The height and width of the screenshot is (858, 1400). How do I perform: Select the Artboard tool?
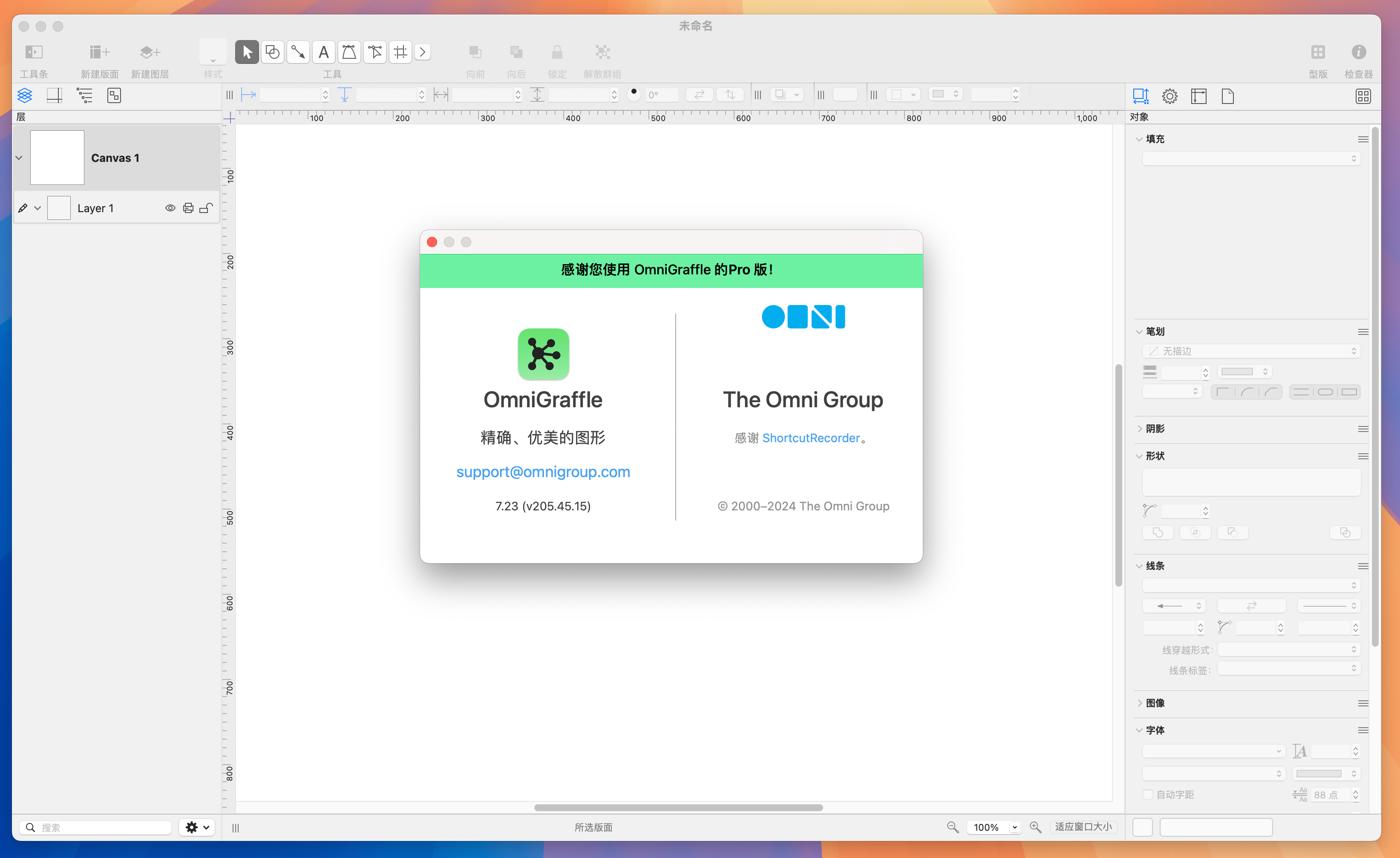pyautogui.click(x=400, y=52)
